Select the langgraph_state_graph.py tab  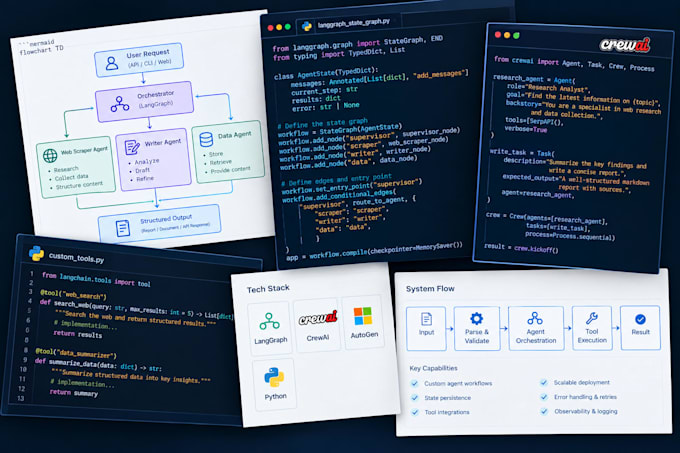[x=348, y=24]
